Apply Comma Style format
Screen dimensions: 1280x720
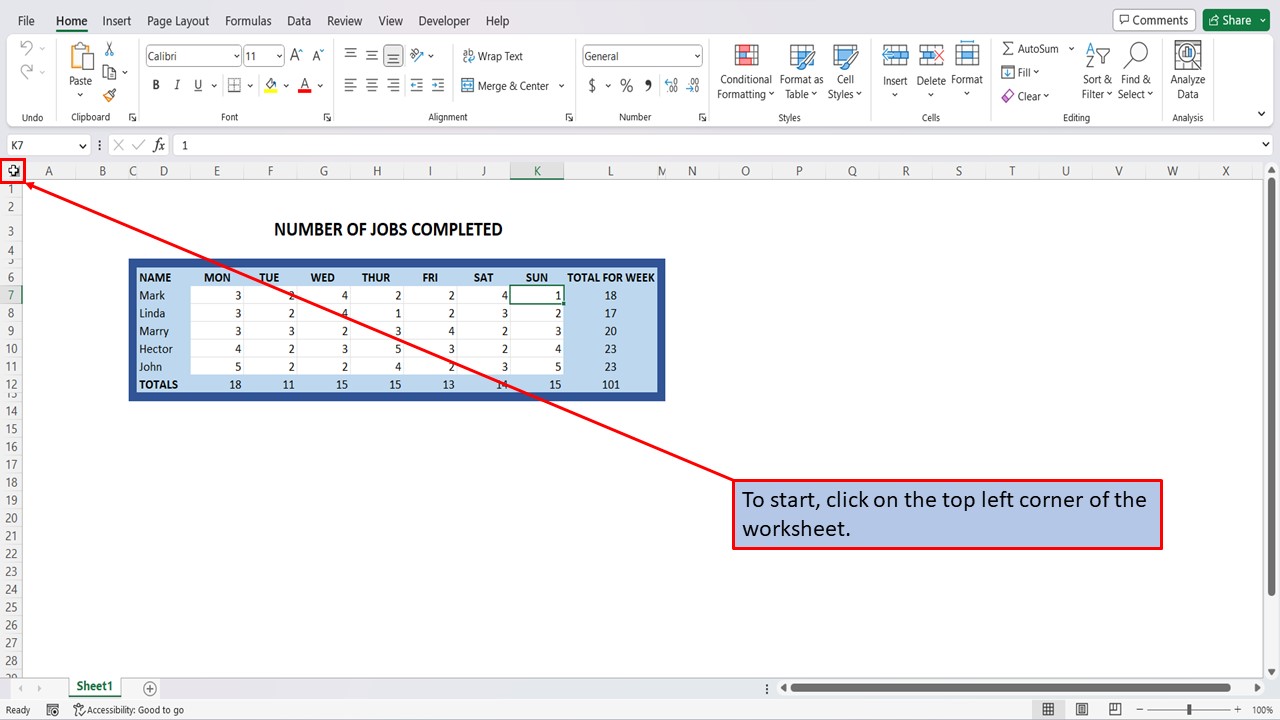648,86
